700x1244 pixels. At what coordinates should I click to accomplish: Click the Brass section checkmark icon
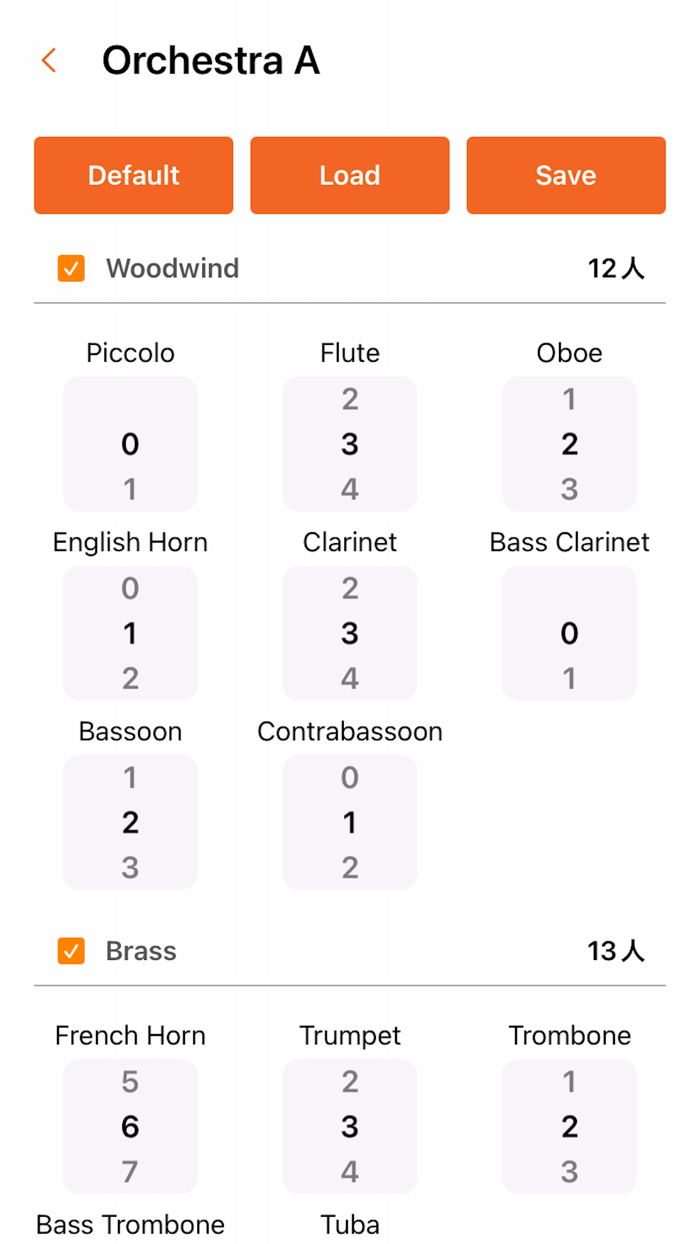click(70, 951)
